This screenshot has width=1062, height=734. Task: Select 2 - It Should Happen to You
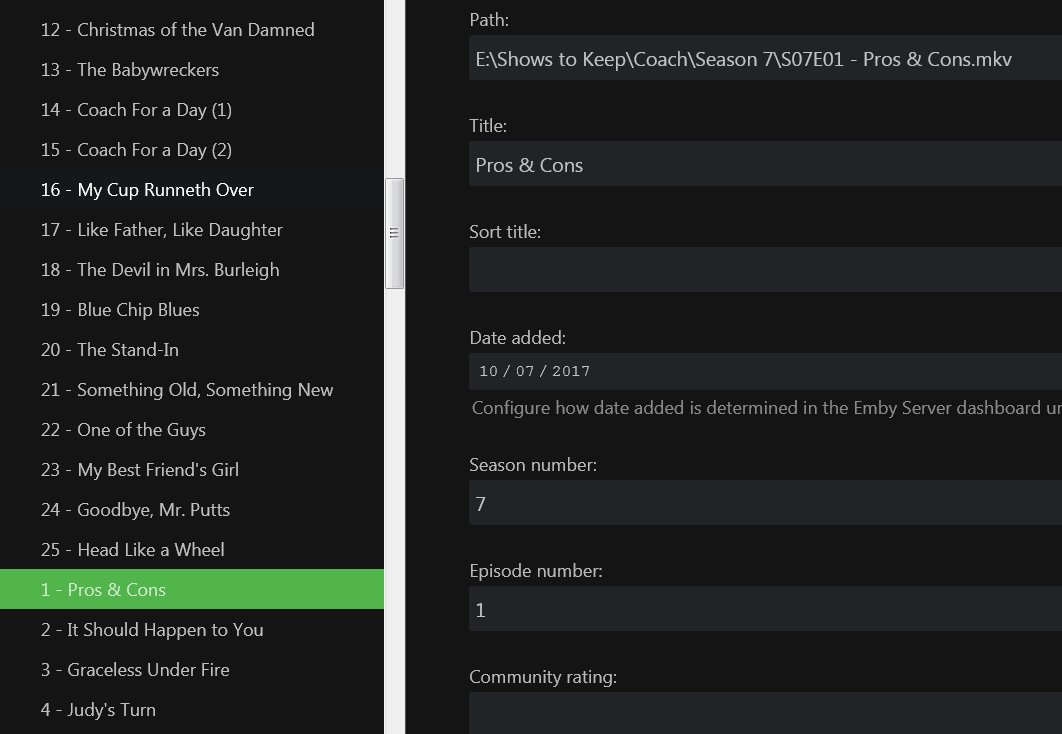[152, 630]
